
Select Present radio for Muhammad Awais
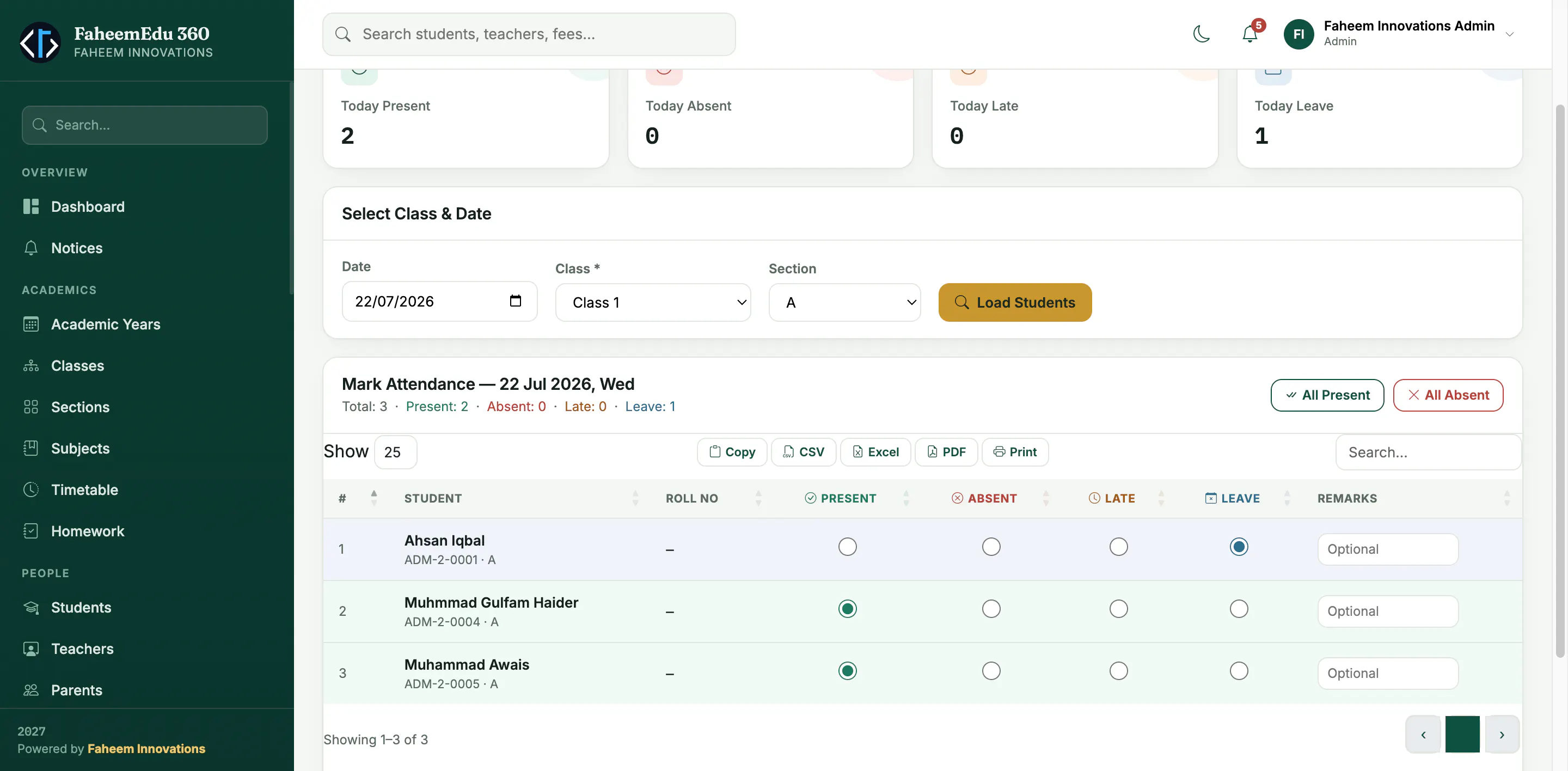[x=847, y=671]
